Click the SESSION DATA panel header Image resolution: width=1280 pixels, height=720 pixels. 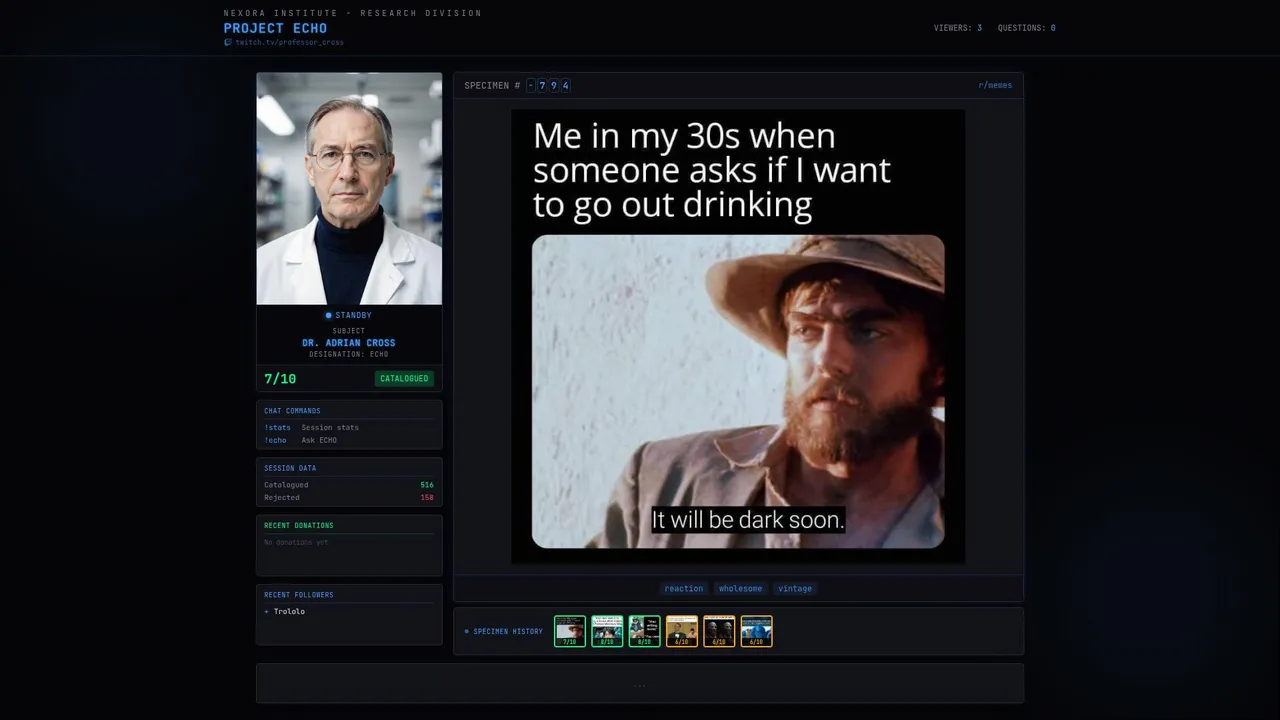tap(290, 468)
